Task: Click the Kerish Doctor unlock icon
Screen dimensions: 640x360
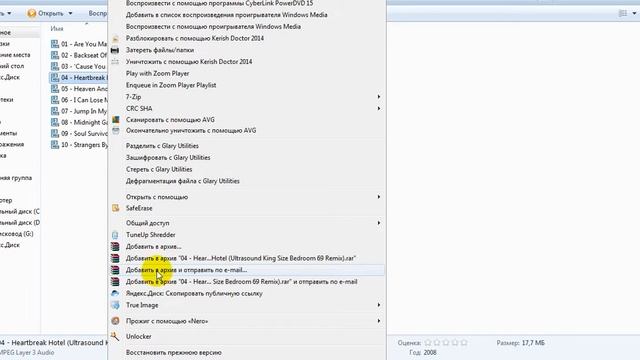Action: pos(116,39)
